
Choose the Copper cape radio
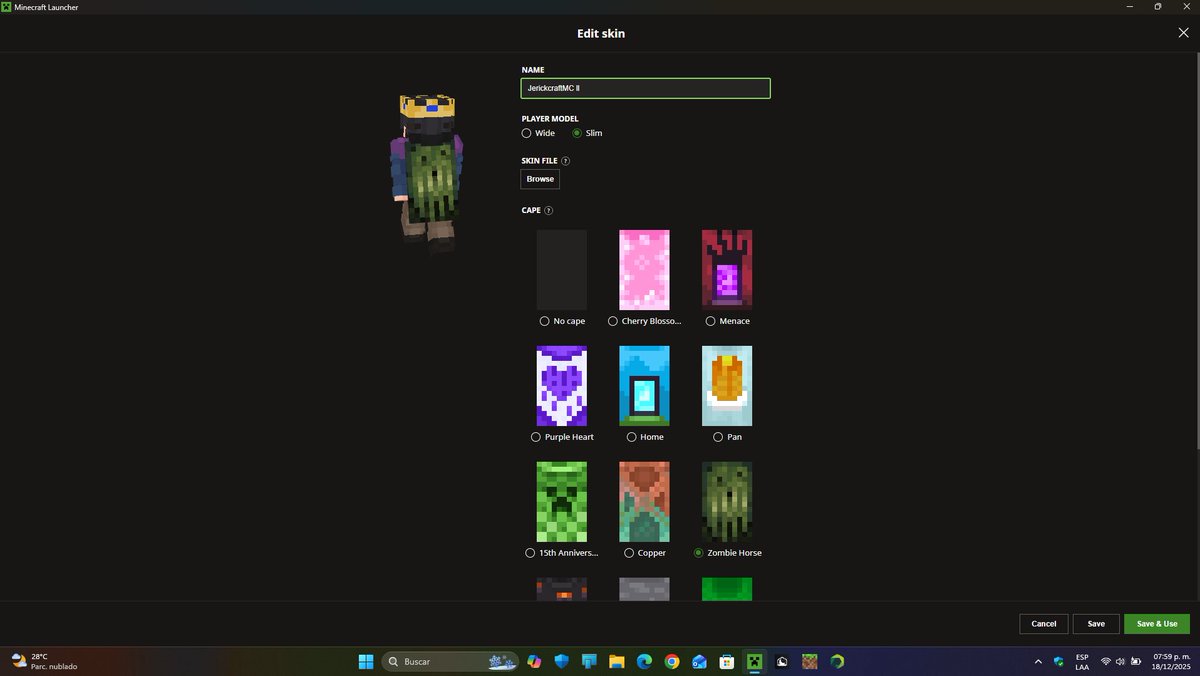[628, 553]
